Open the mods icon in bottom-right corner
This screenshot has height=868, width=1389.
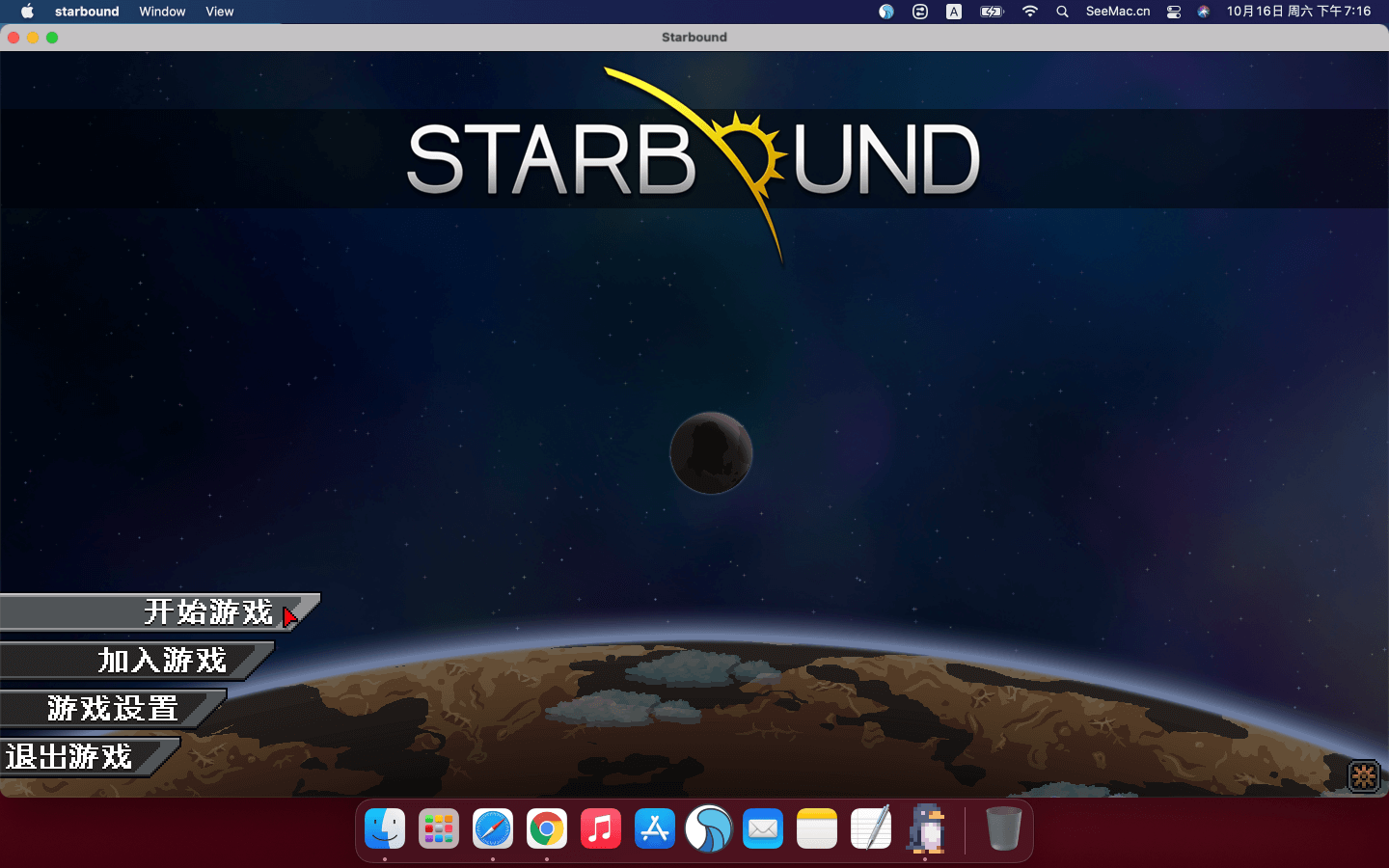pyautogui.click(x=1364, y=775)
